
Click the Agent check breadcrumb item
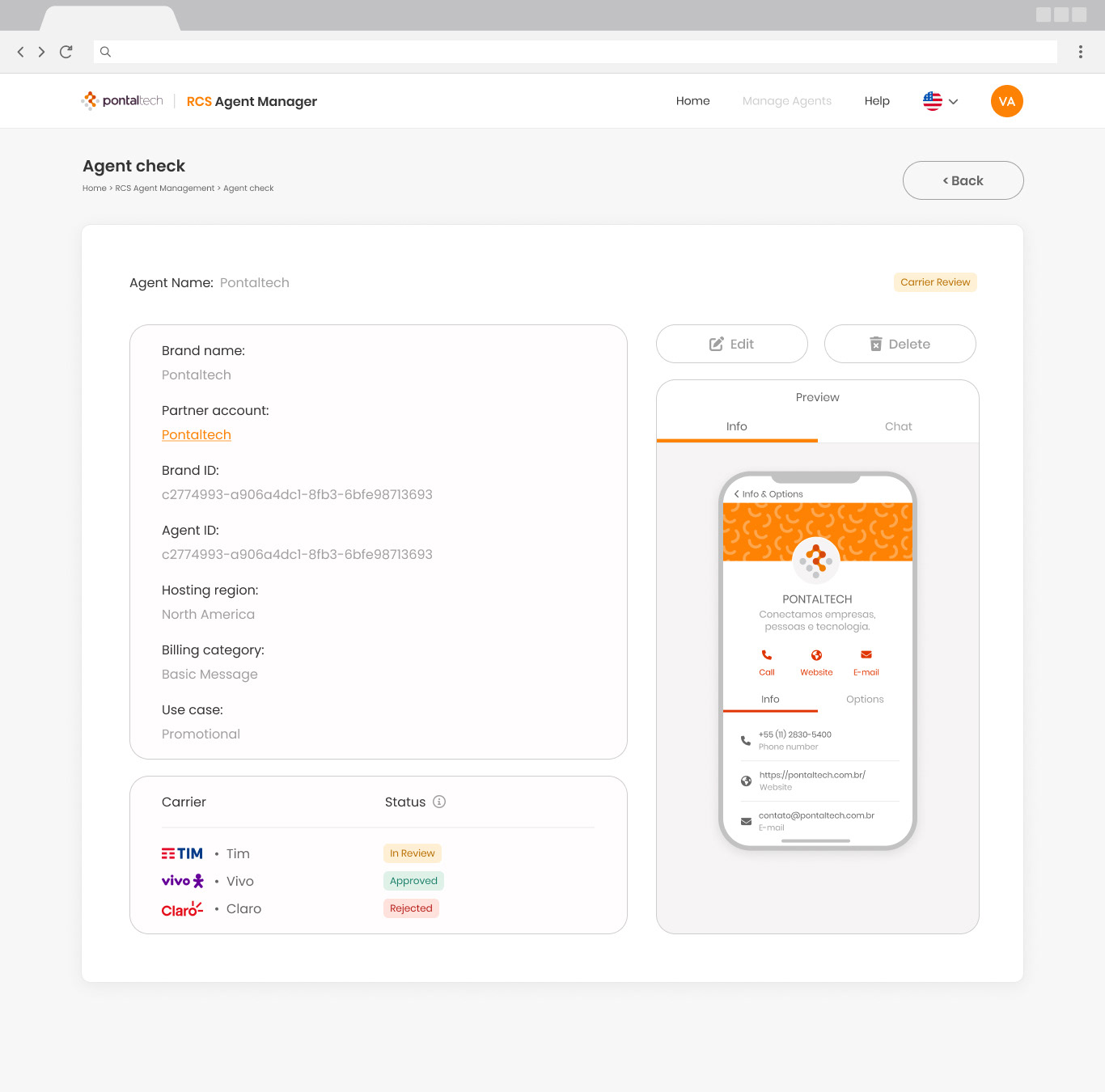click(x=248, y=188)
